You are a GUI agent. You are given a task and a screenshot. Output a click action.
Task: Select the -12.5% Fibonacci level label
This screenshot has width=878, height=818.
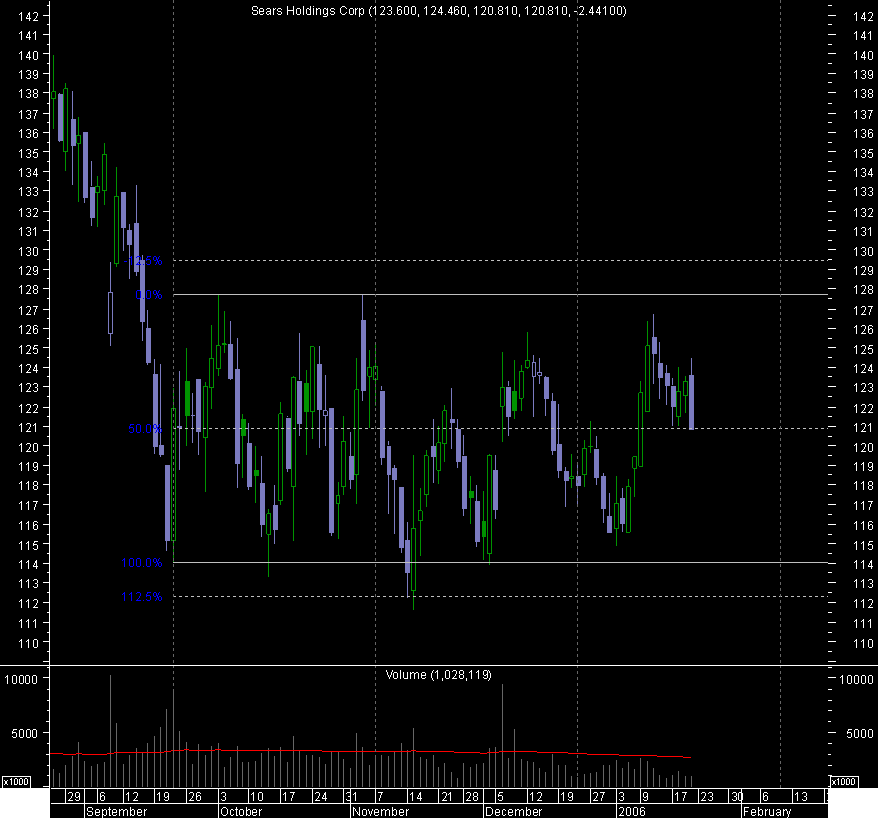click(144, 261)
